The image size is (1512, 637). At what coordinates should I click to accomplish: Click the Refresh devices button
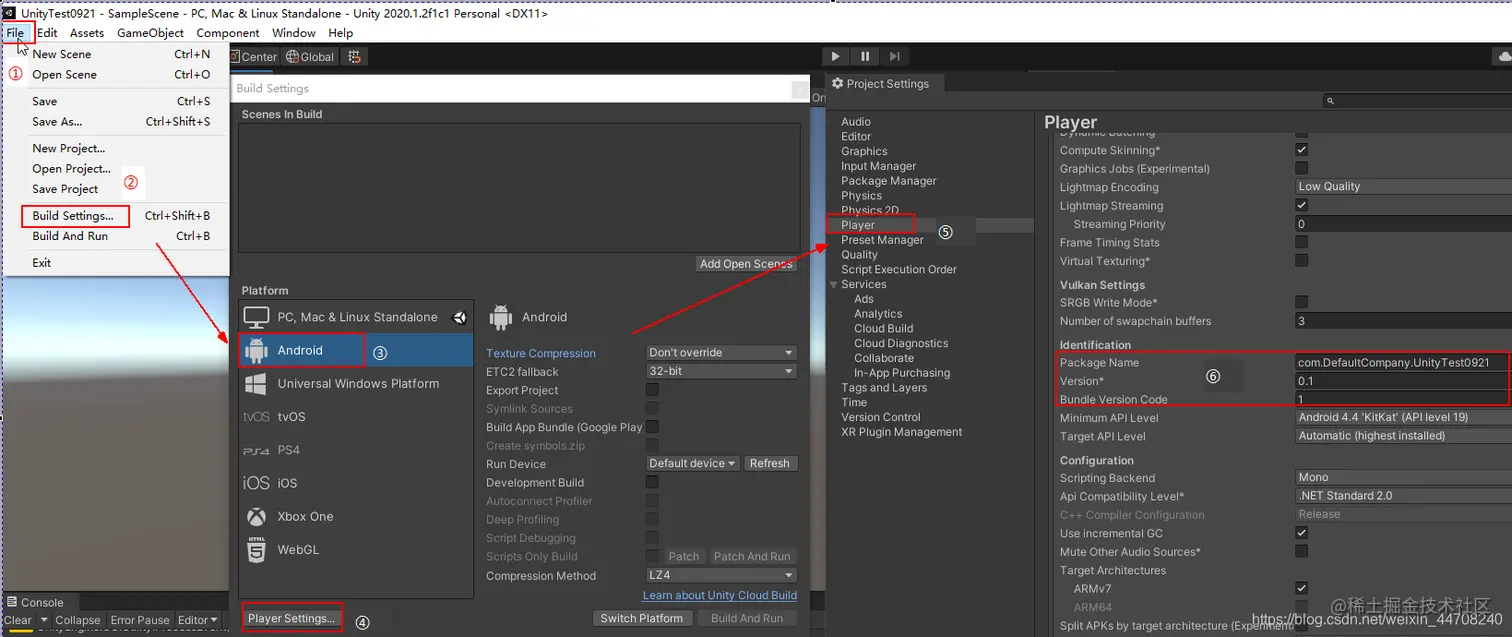[769, 464]
